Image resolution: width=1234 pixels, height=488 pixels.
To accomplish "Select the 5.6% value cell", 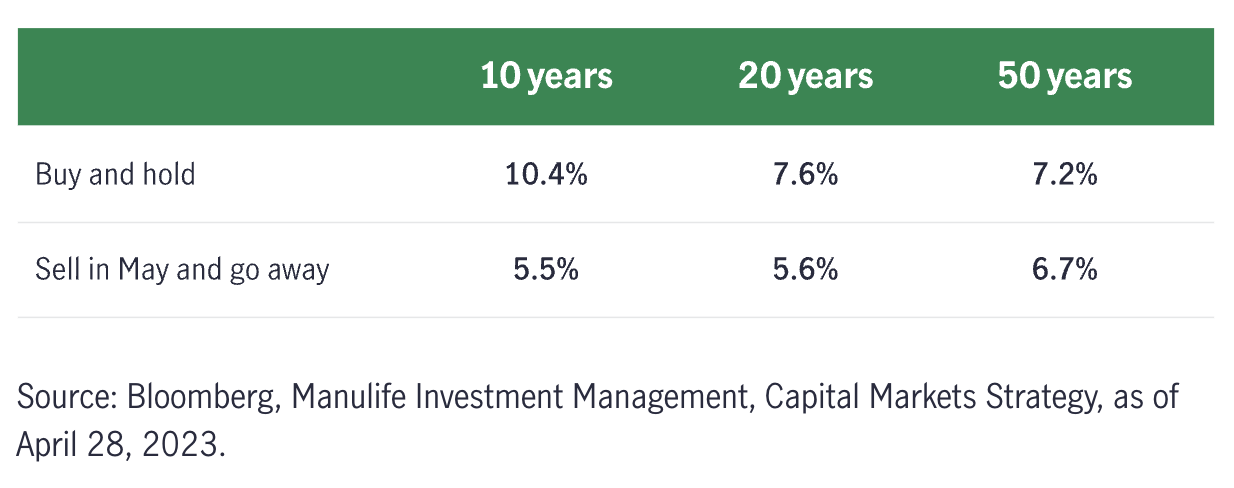I will 805,269.
